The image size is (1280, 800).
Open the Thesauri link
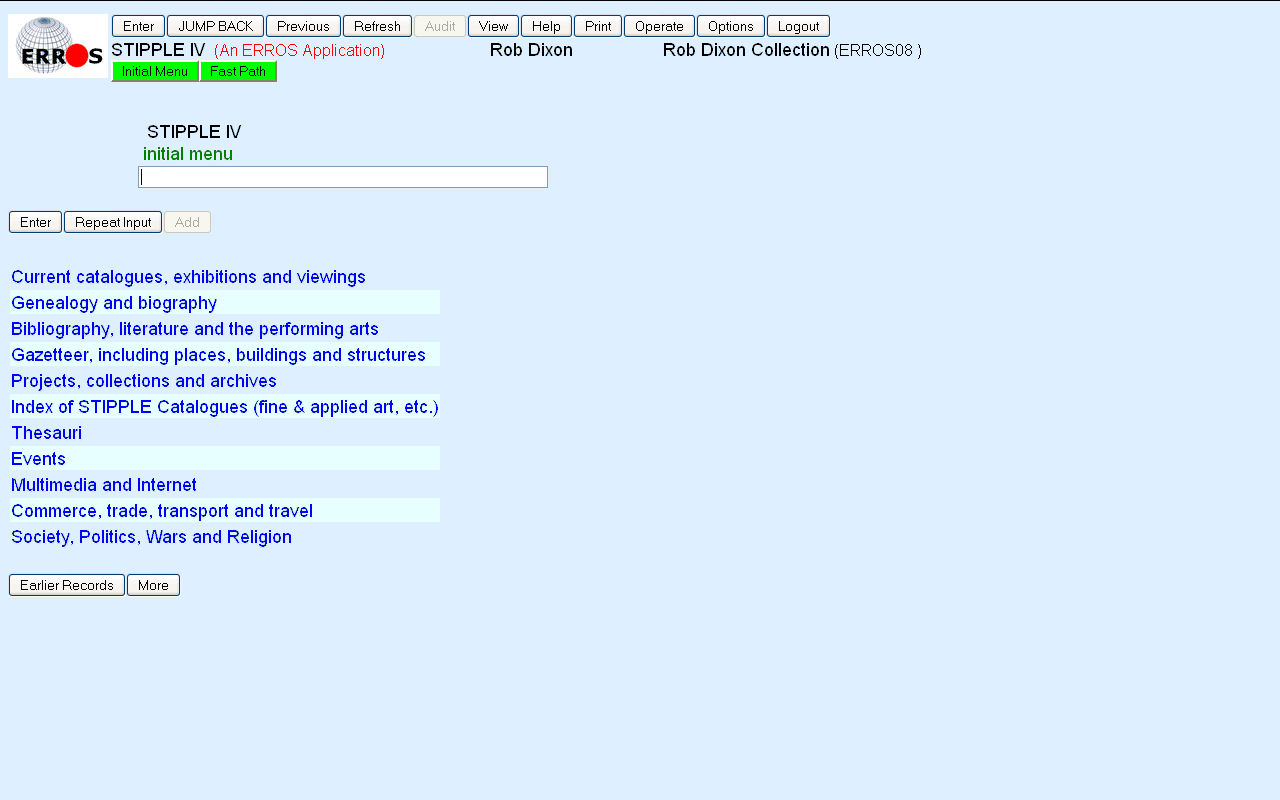click(47, 433)
